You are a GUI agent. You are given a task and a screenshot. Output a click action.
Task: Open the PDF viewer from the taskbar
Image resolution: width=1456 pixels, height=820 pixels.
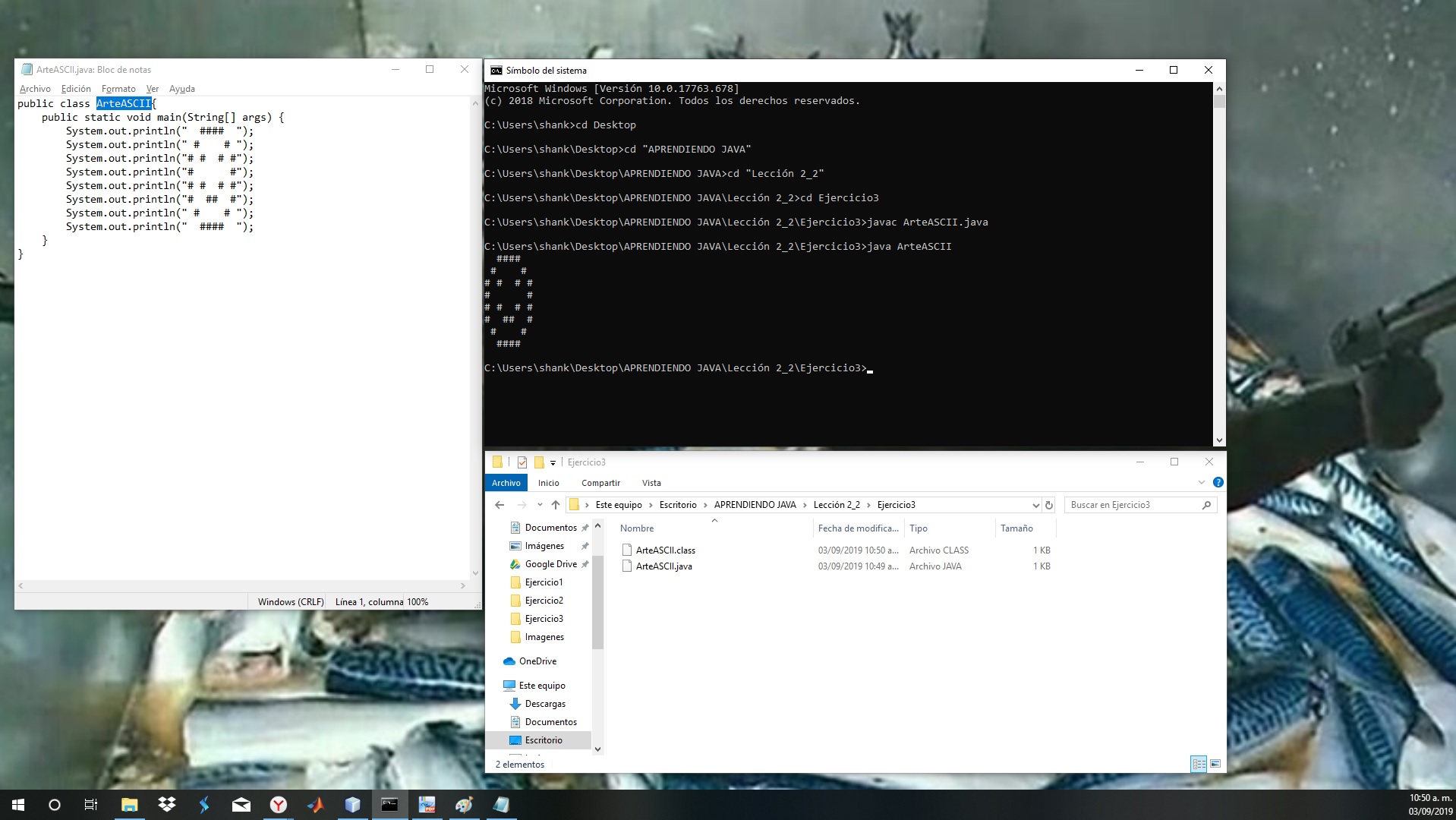pyautogui.click(x=427, y=804)
